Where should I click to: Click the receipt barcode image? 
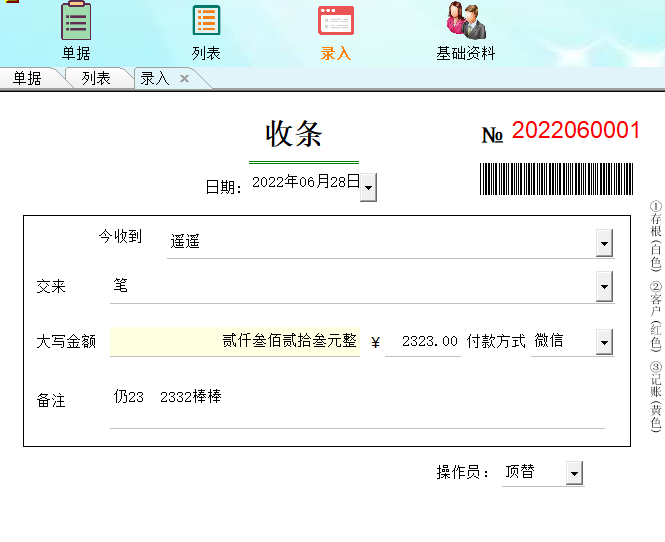coord(556,179)
